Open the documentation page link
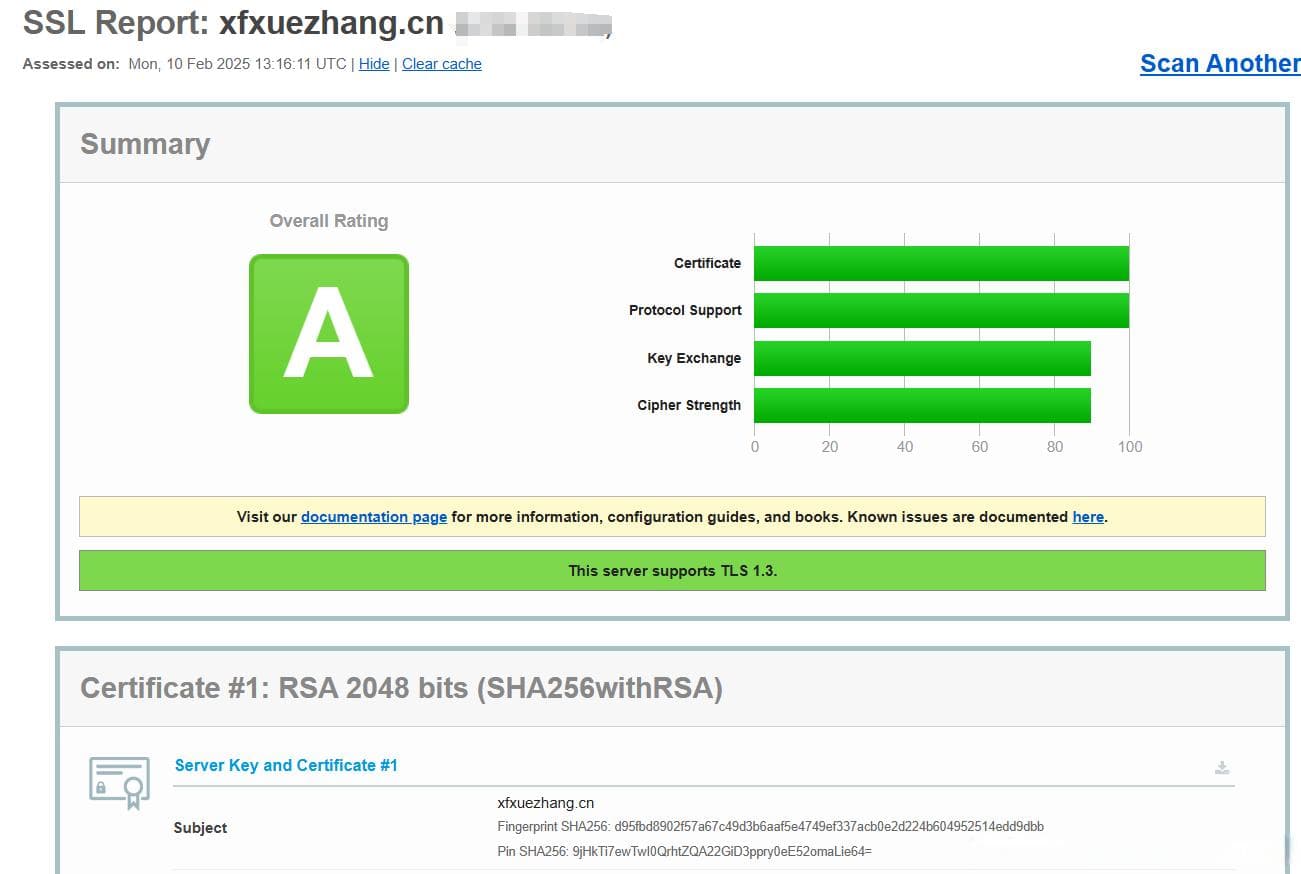The image size is (1301, 874). [374, 517]
